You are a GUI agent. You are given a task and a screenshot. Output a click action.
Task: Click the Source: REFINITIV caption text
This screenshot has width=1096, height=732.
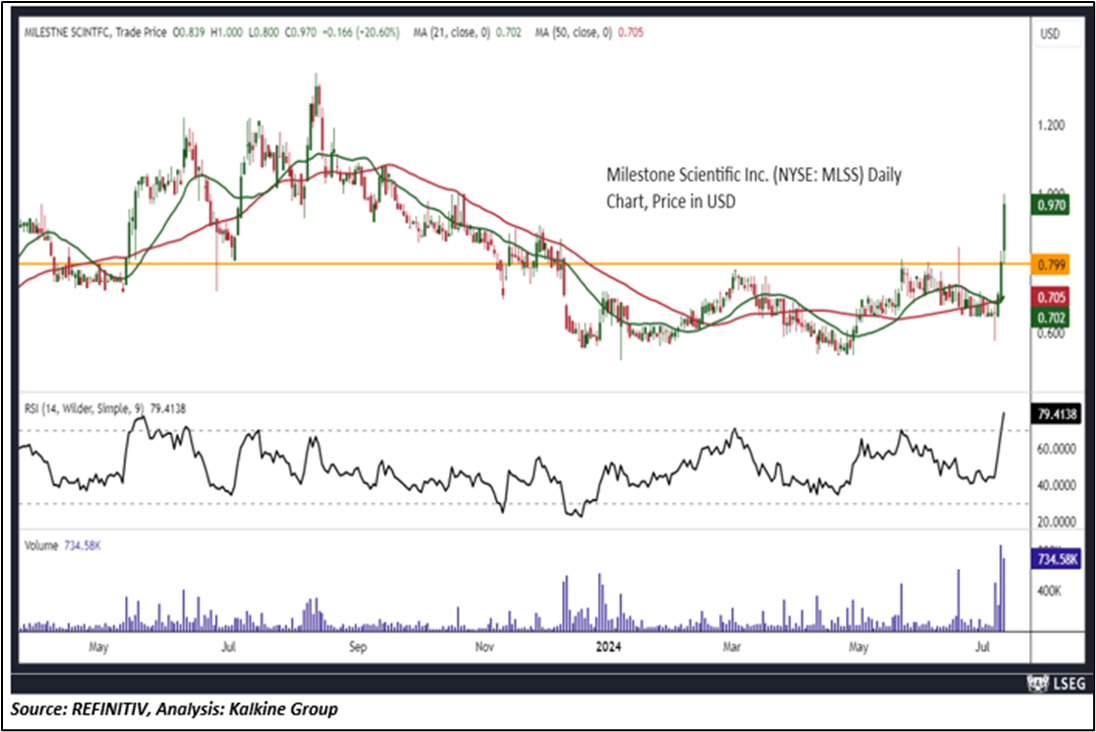point(174,709)
